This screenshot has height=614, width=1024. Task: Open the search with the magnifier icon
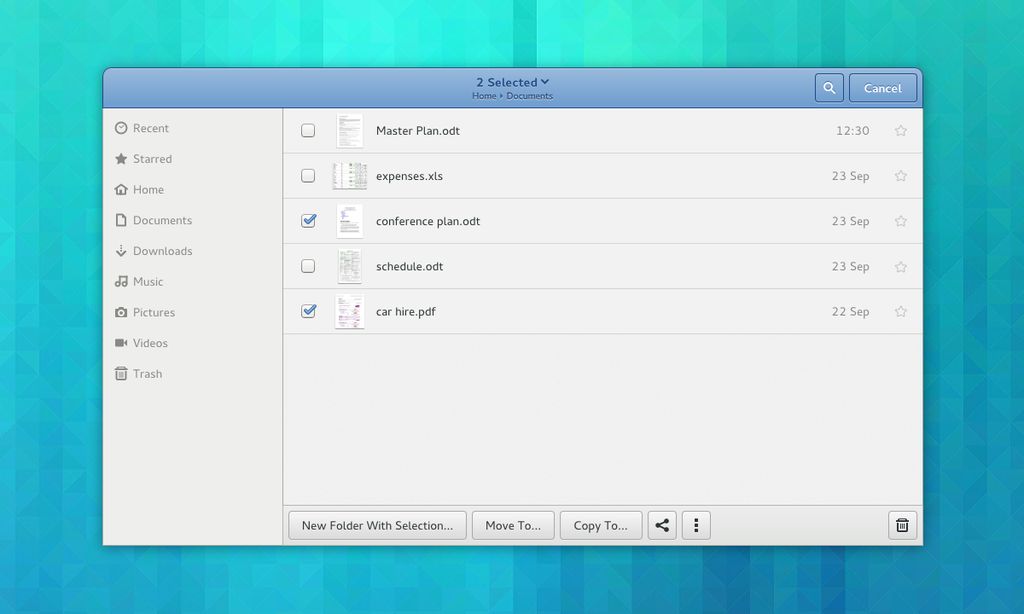[828, 87]
